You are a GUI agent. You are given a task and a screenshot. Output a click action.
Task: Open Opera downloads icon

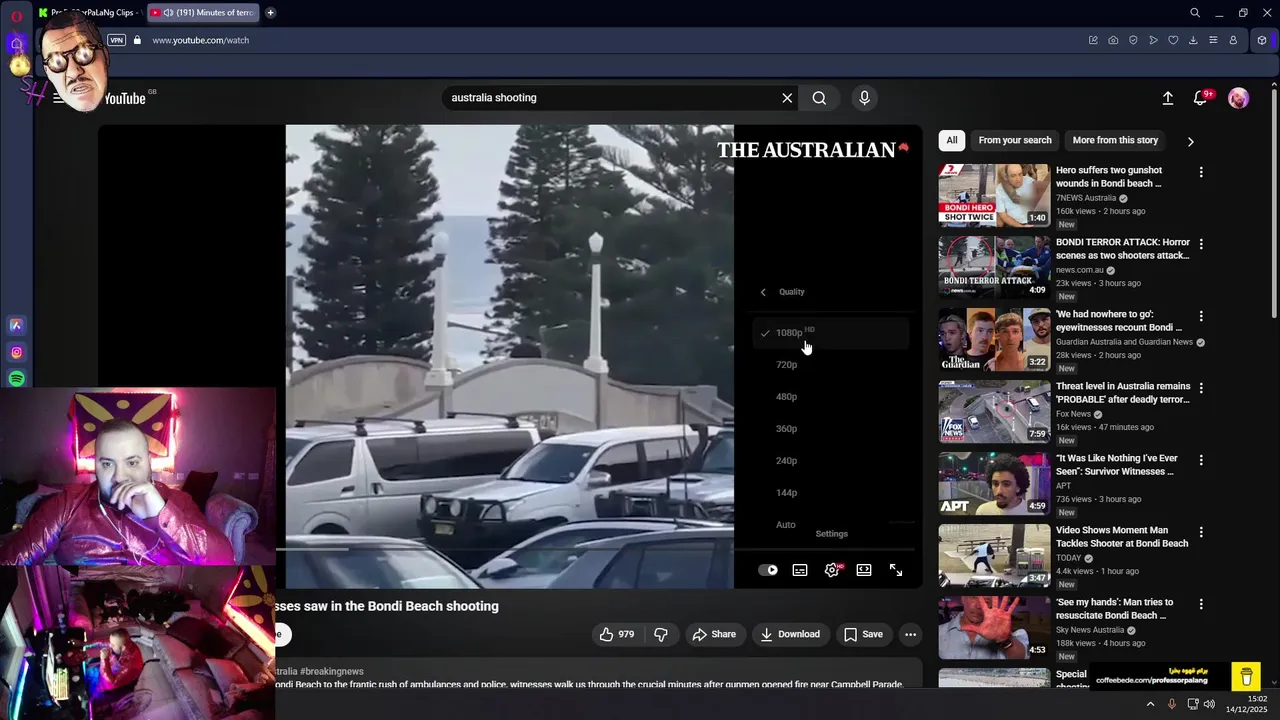tap(1193, 40)
